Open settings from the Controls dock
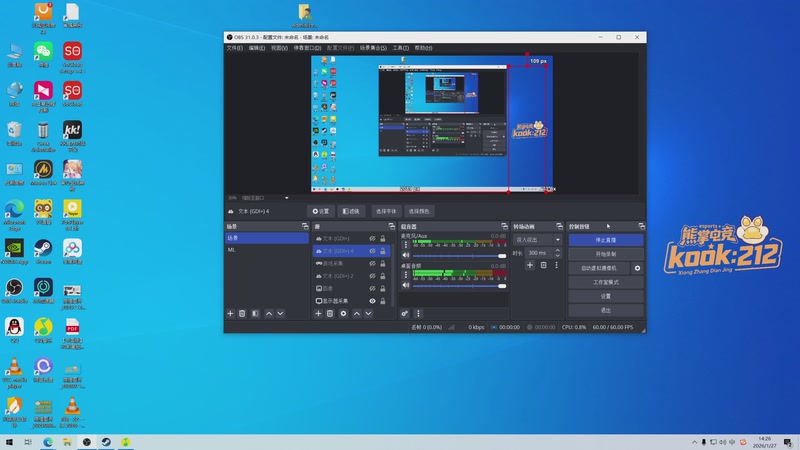The height and width of the screenshot is (450, 800). click(x=606, y=296)
